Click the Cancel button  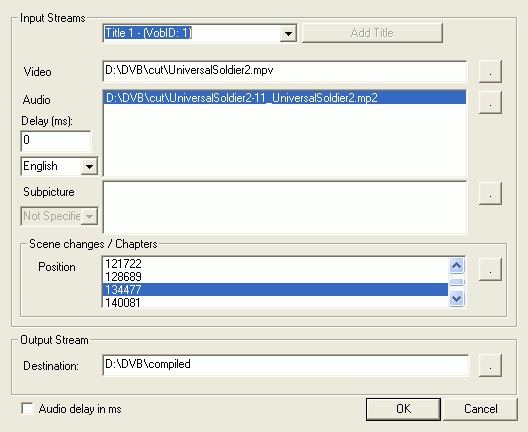tap(481, 409)
